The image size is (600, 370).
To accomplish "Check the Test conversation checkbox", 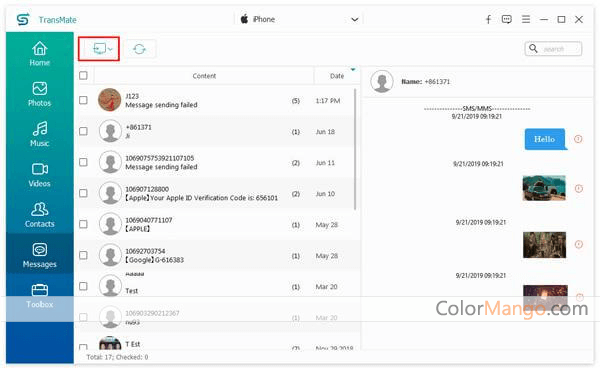I will coord(83,286).
